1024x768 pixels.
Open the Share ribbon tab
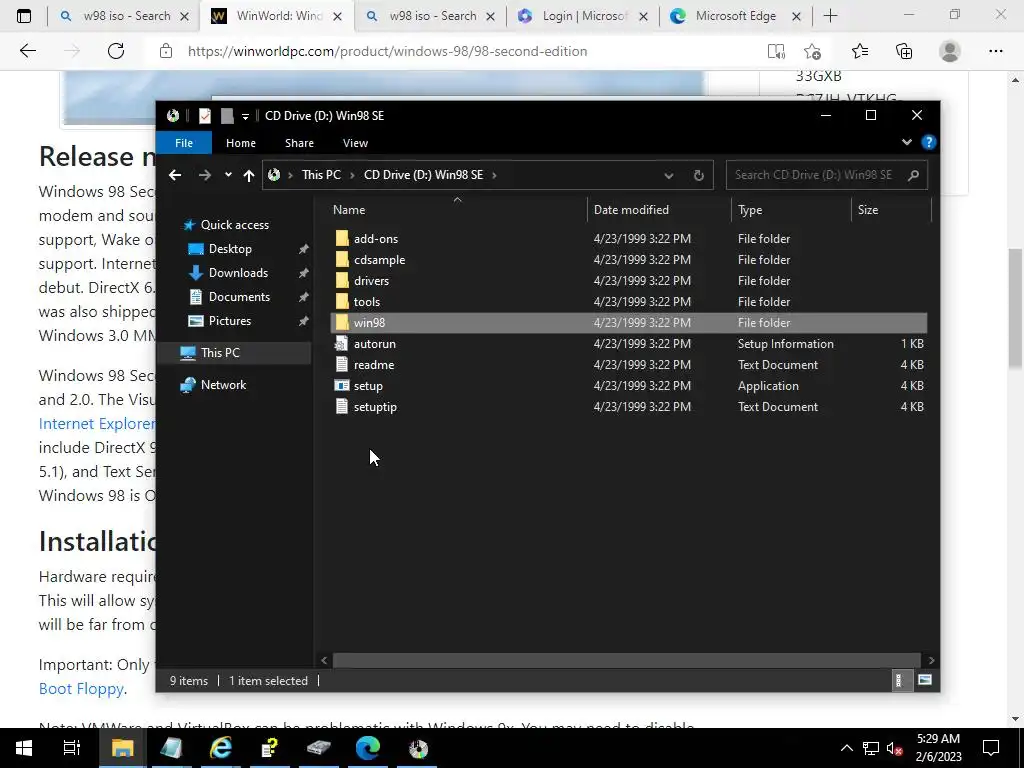point(299,142)
